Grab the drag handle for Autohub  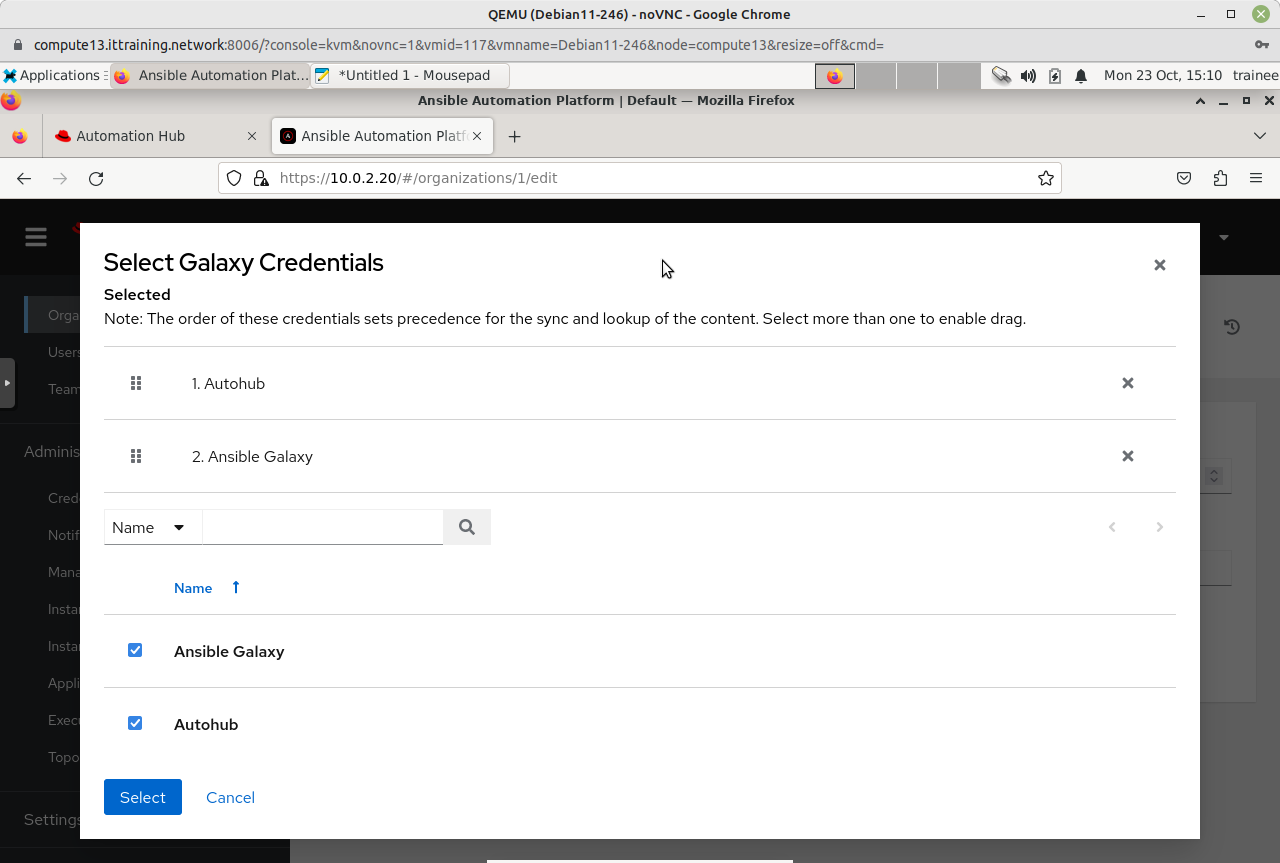(x=136, y=383)
